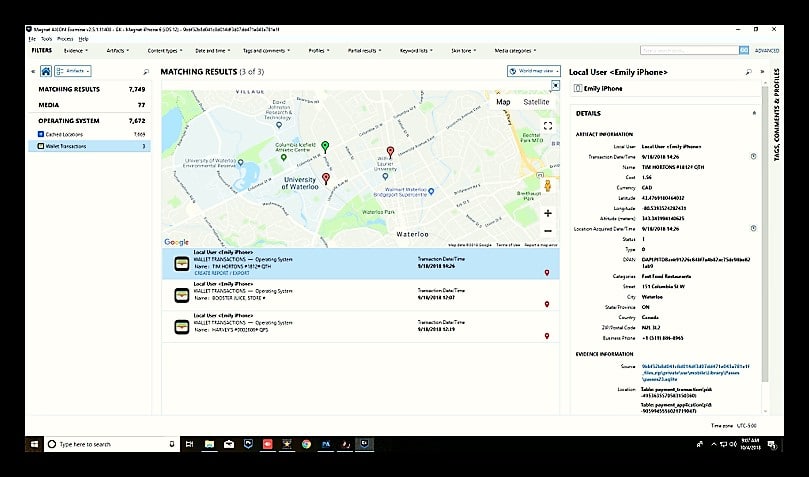
Task: Click the details panel vertical scrollbar
Action: coord(765,235)
